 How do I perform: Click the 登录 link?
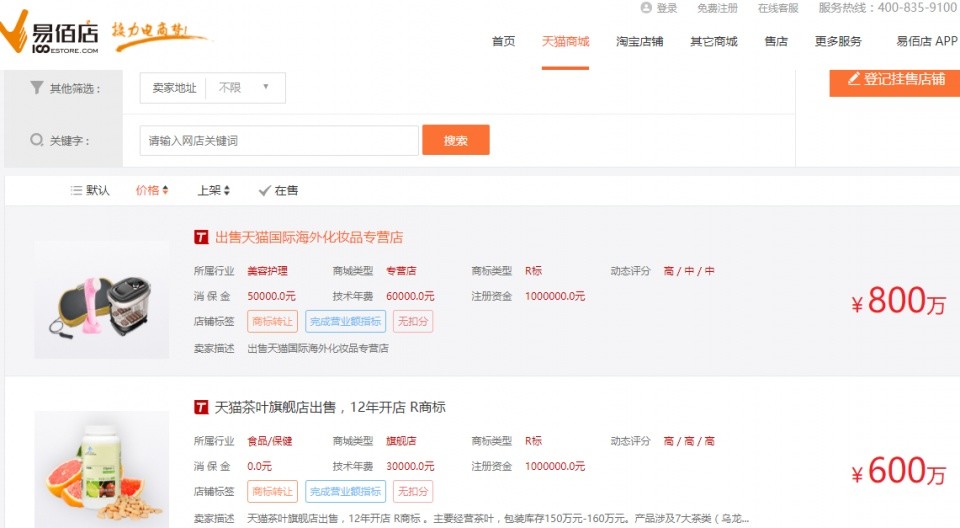[x=667, y=8]
